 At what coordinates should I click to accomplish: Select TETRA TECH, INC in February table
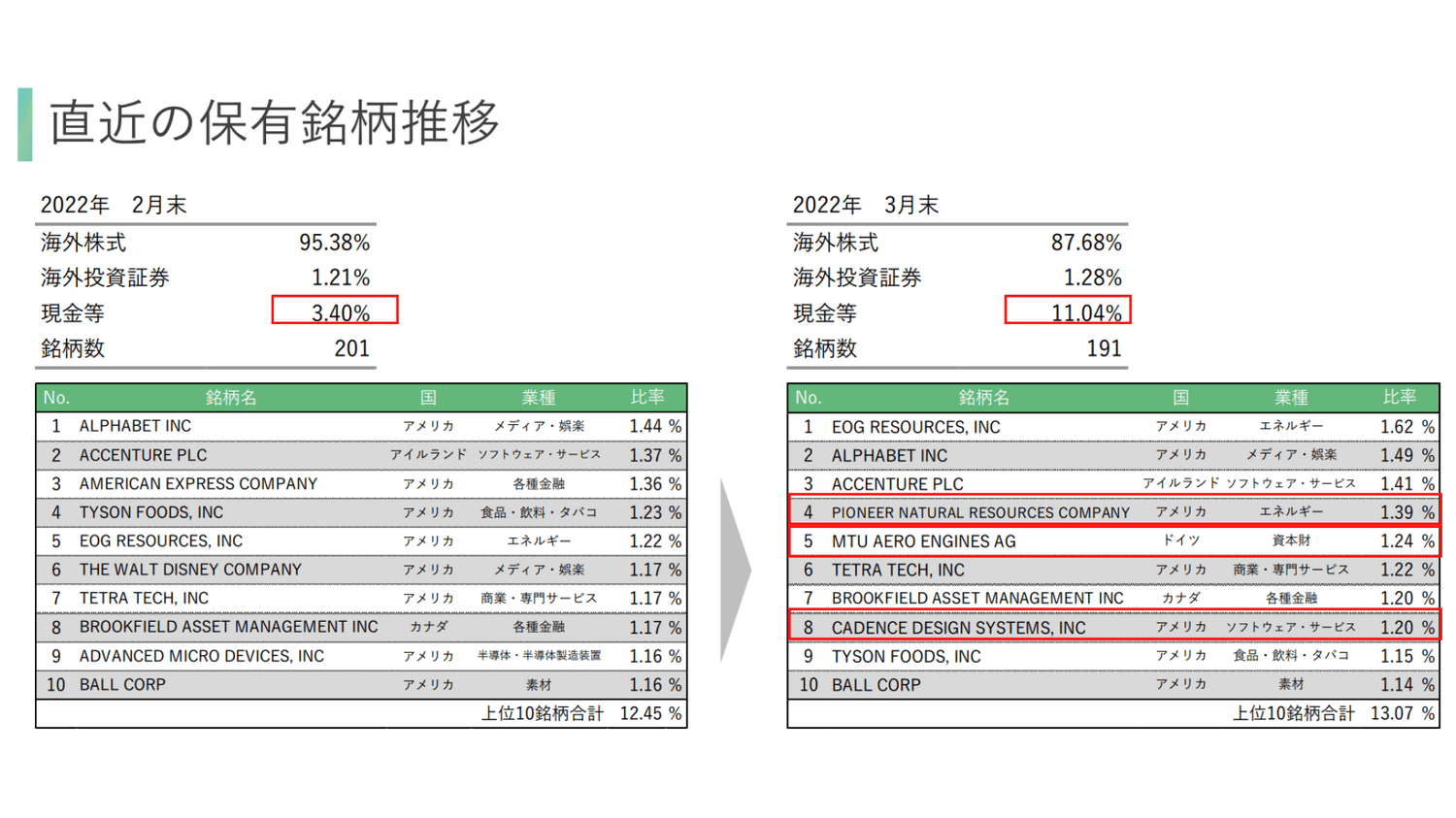pos(144,599)
